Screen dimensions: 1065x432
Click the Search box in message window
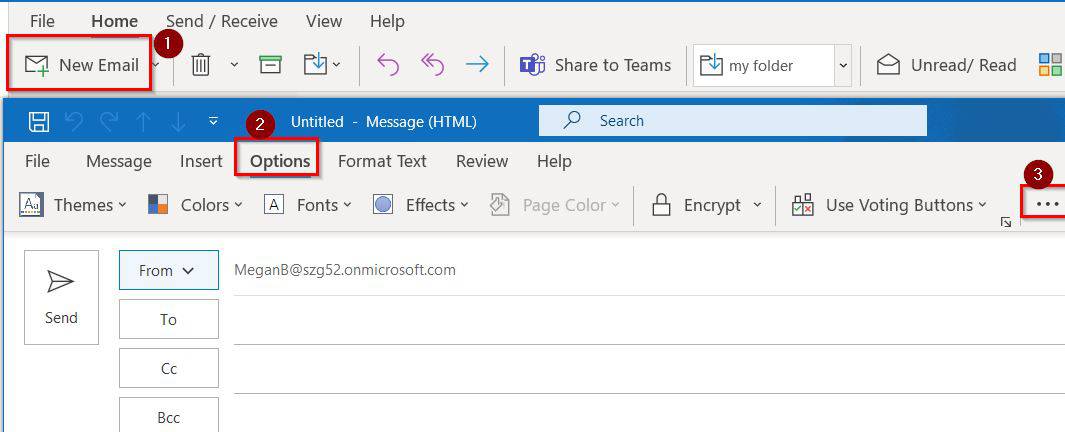click(x=733, y=121)
